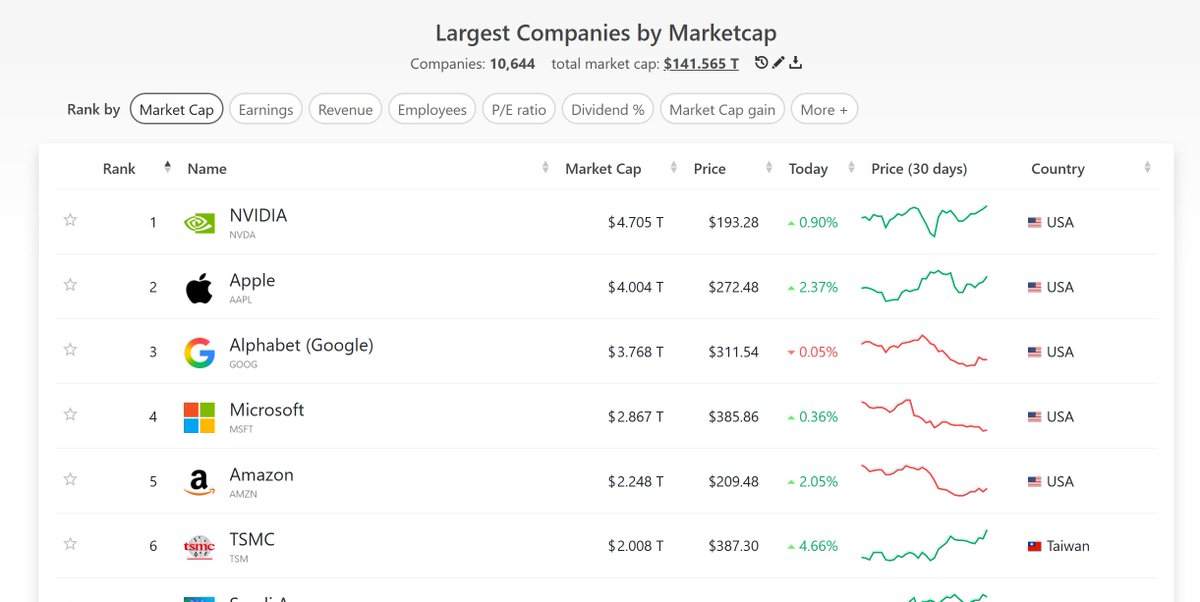This screenshot has height=602, width=1200.
Task: Click the Google G logo icon
Action: pos(199,353)
